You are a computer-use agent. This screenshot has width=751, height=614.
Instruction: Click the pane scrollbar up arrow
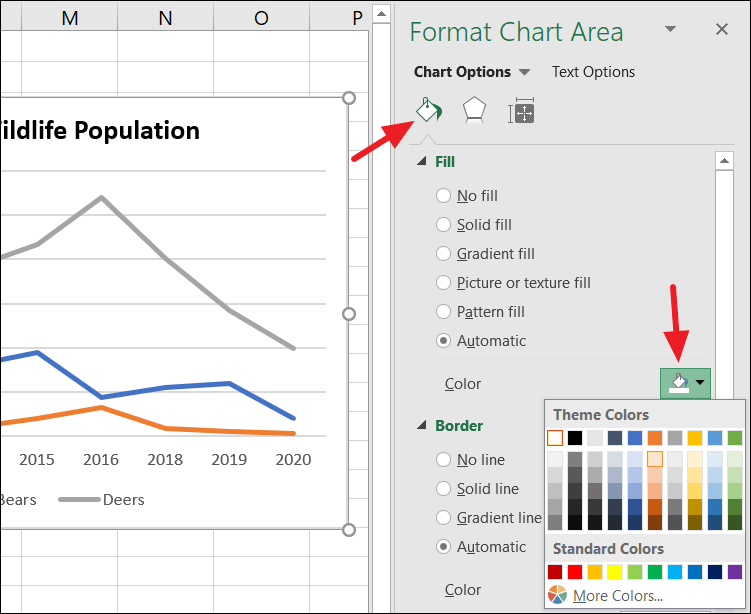tap(724, 160)
